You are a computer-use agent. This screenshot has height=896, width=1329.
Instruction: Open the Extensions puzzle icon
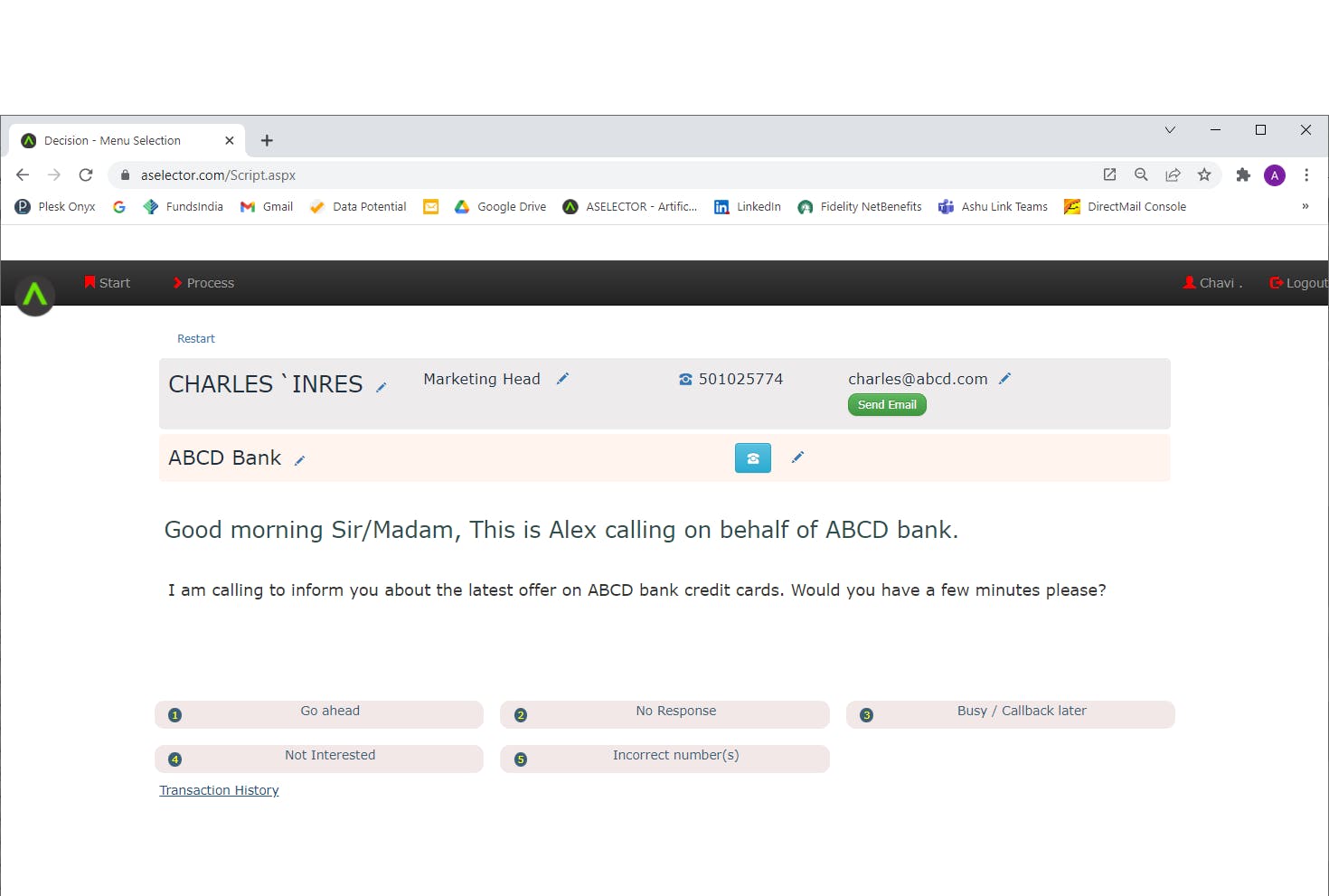[x=1243, y=174]
